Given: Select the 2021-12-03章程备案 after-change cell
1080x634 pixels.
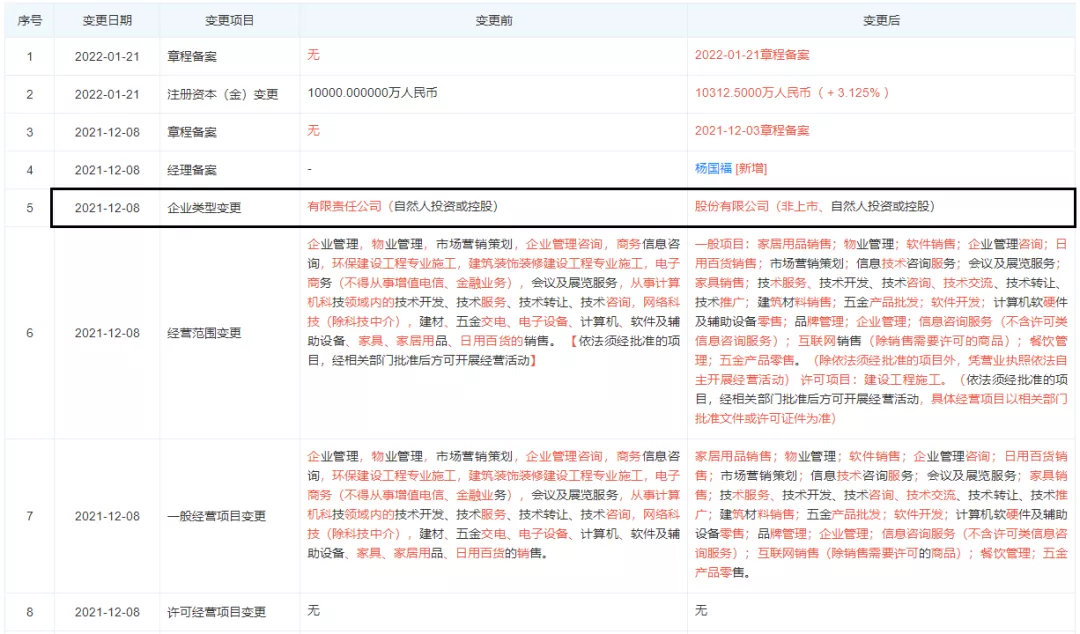Looking at the screenshot, I should click(752, 131).
